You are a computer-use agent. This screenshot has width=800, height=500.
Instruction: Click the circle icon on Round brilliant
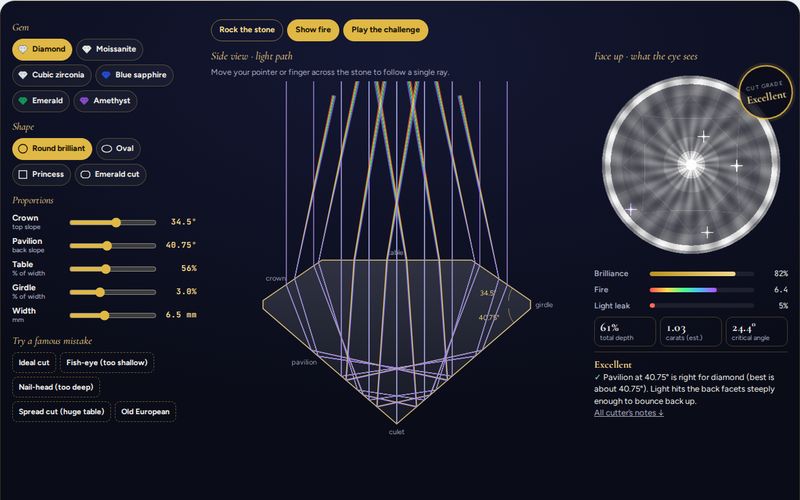coord(23,148)
